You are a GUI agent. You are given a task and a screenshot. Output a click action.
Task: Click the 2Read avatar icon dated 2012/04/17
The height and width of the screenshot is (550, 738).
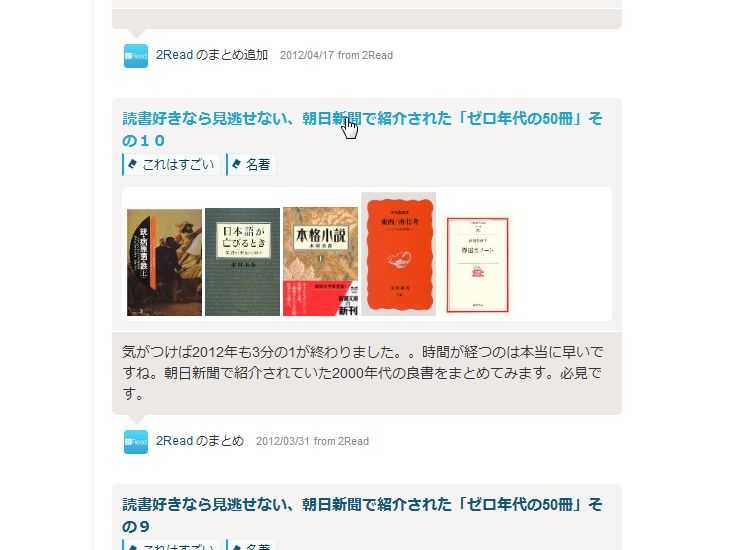tap(136, 56)
